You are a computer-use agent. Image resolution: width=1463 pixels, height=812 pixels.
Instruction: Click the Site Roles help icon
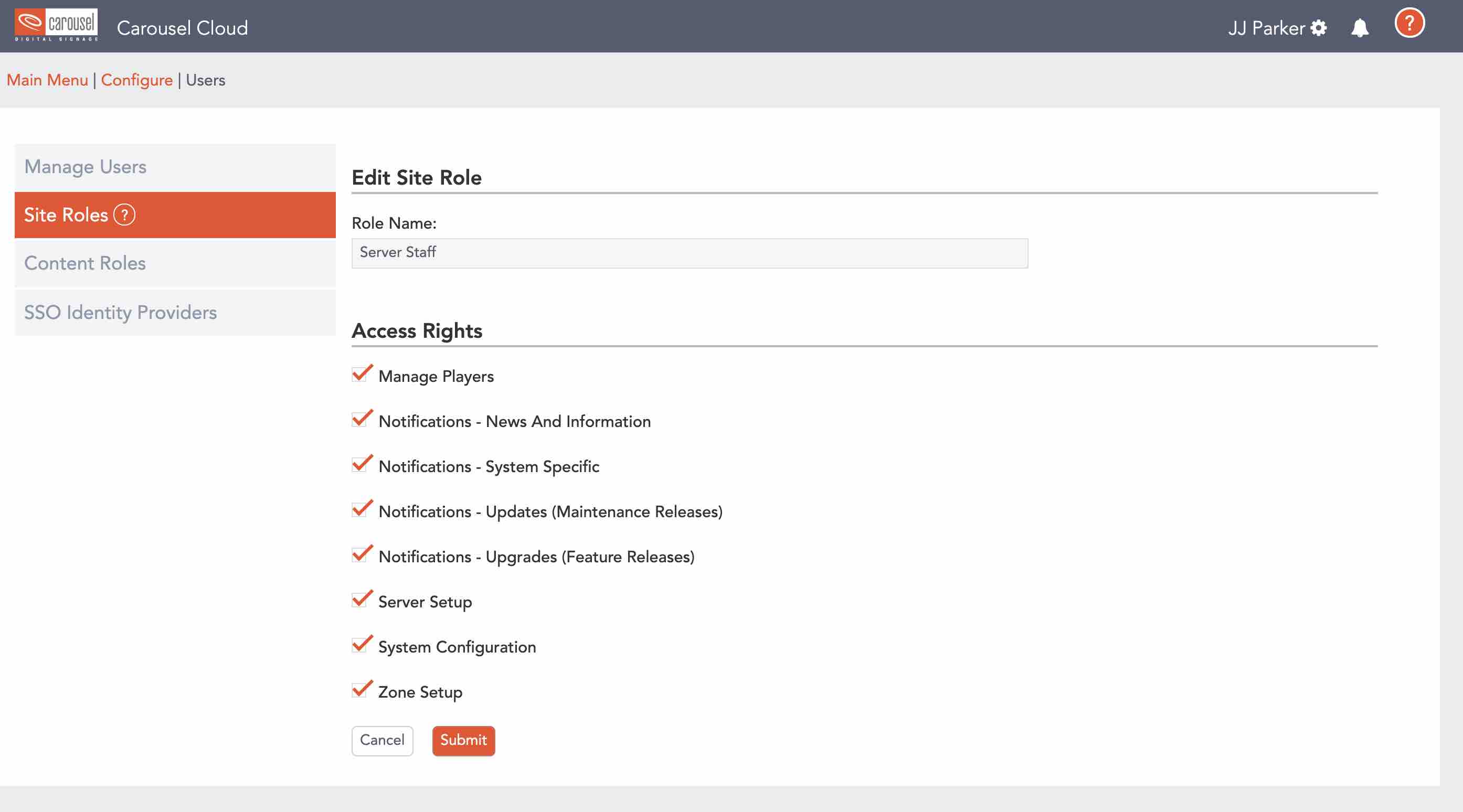124,215
